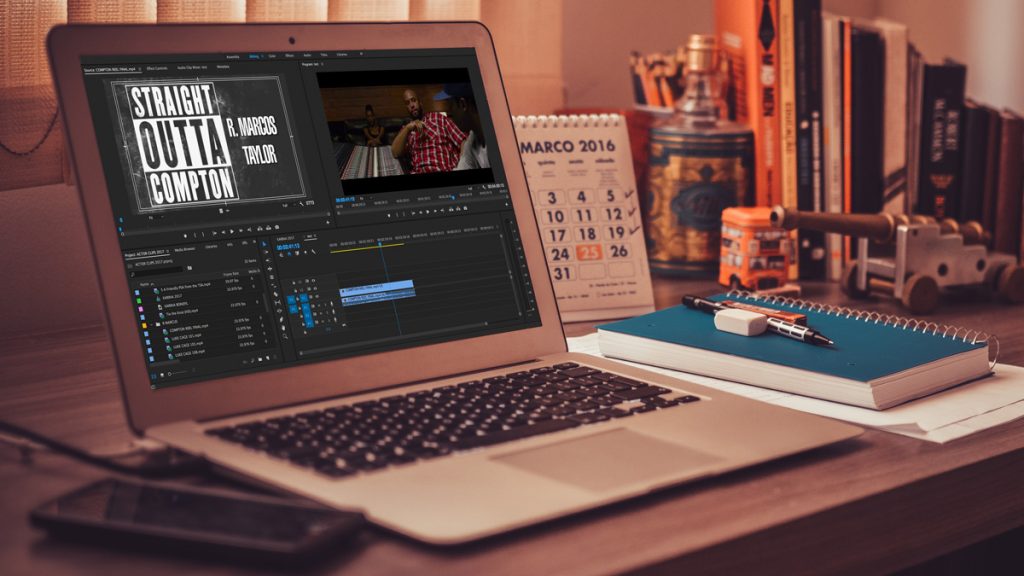Switch to the Media Browser tab
Screen dimensions: 1024x576
[x=184, y=248]
